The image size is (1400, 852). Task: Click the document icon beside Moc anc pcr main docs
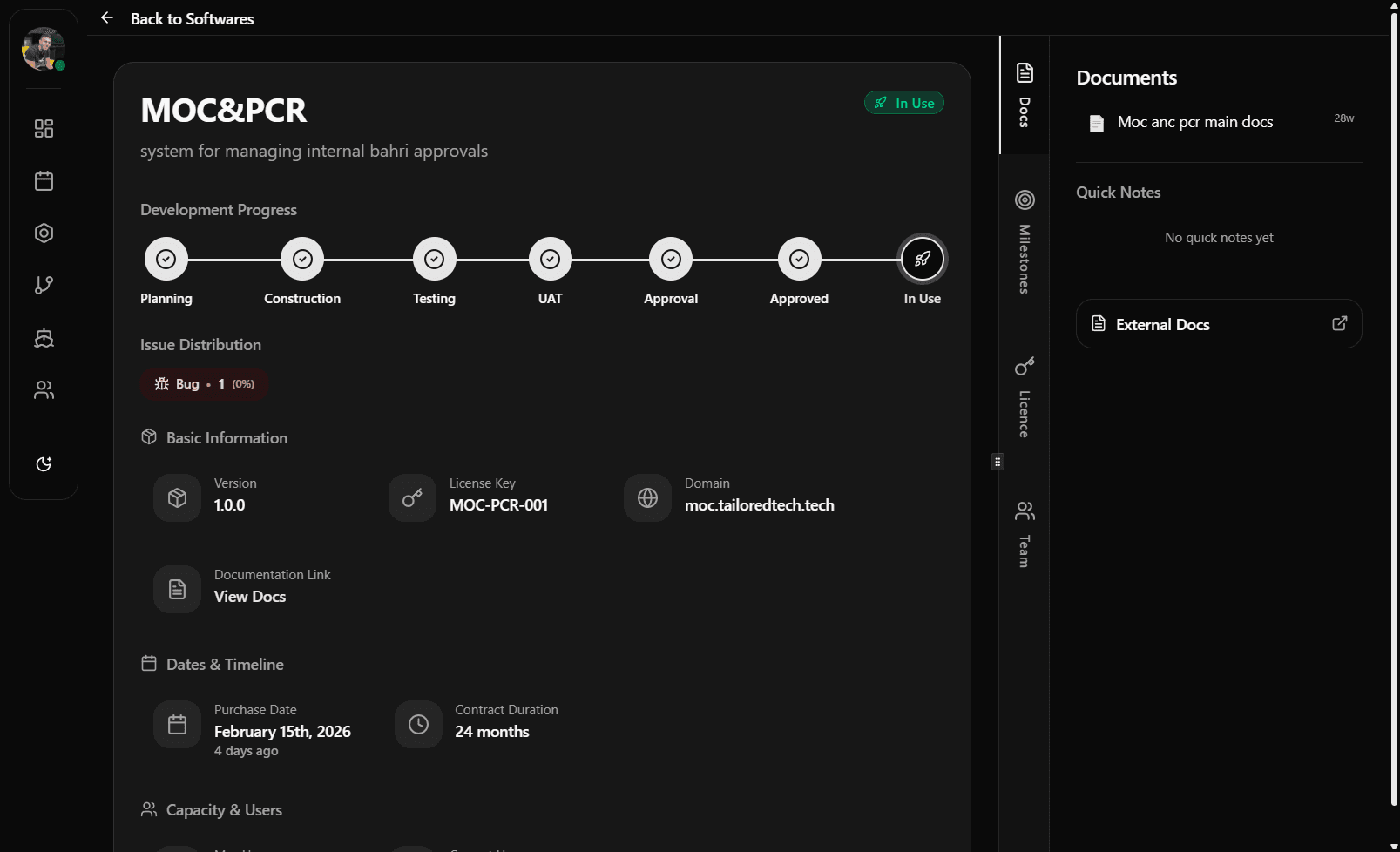[1095, 123]
